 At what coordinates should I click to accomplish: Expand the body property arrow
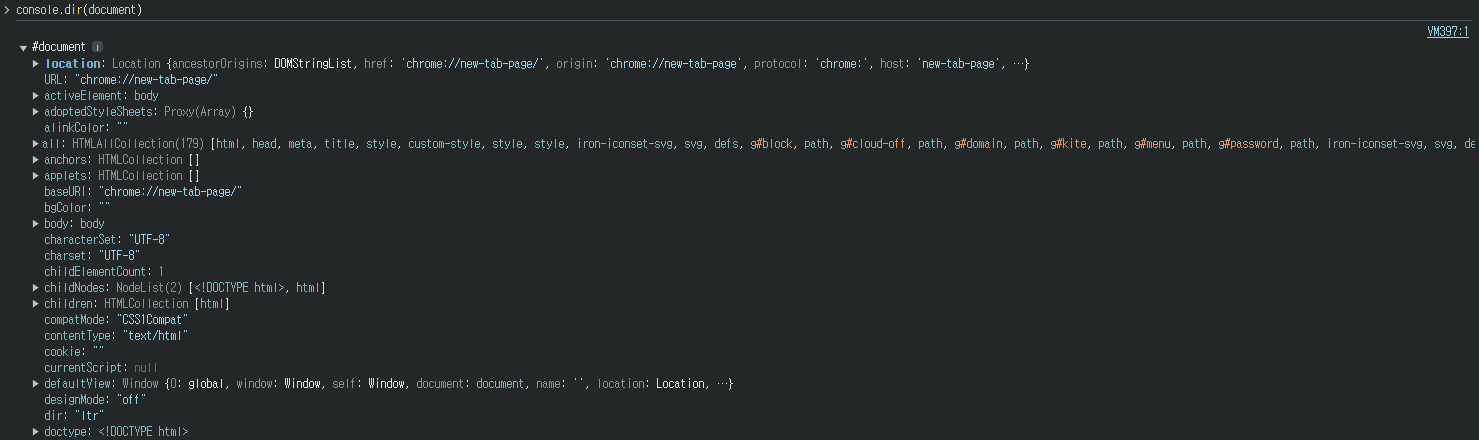(36, 224)
